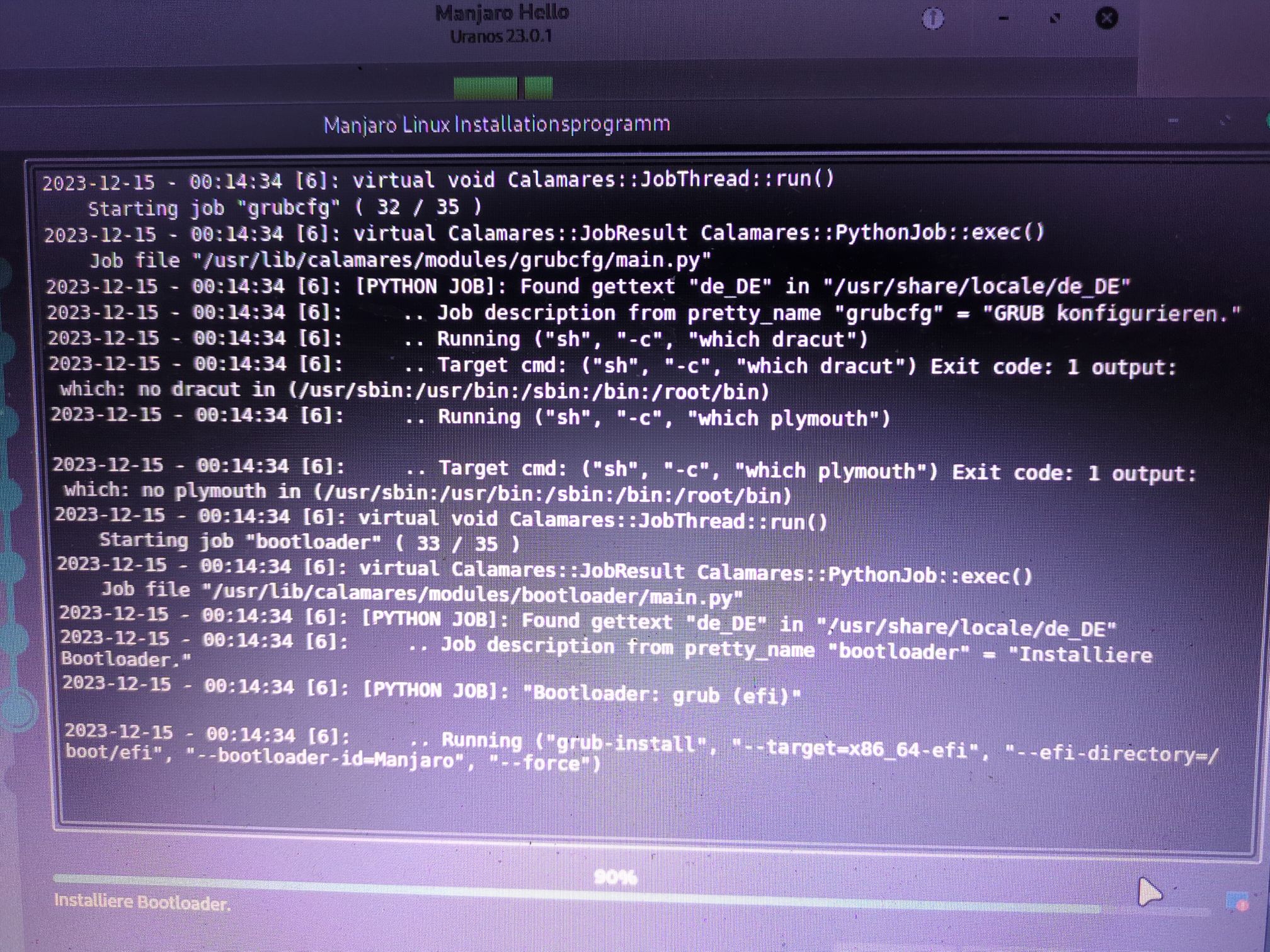Click the info icon in Manjaro Hello
1270x952 pixels.
click(933, 18)
